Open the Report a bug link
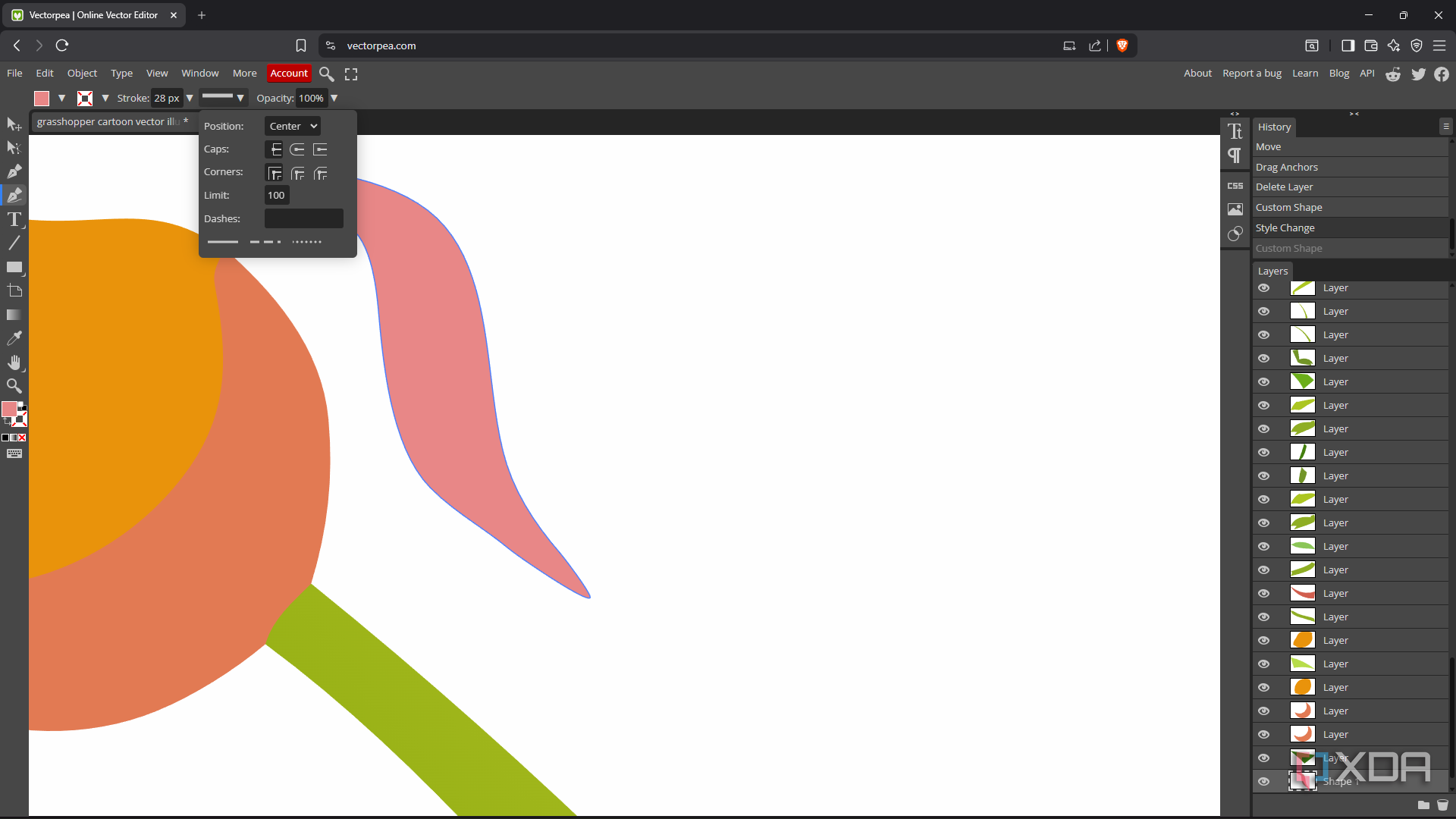 pyautogui.click(x=1252, y=74)
